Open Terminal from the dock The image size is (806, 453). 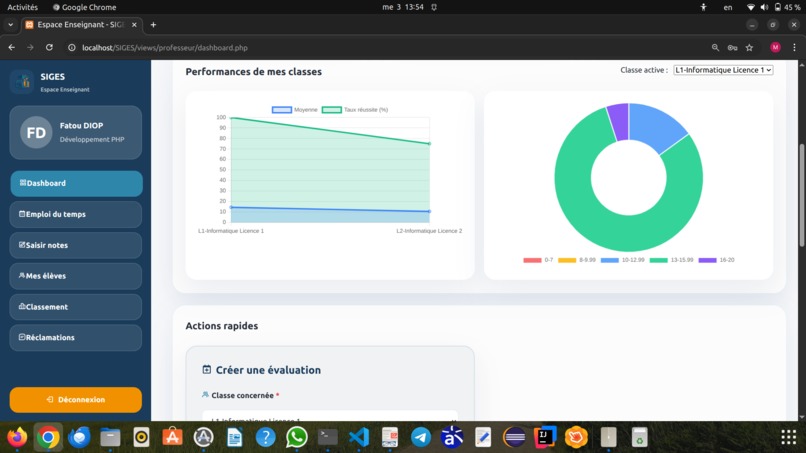327,438
